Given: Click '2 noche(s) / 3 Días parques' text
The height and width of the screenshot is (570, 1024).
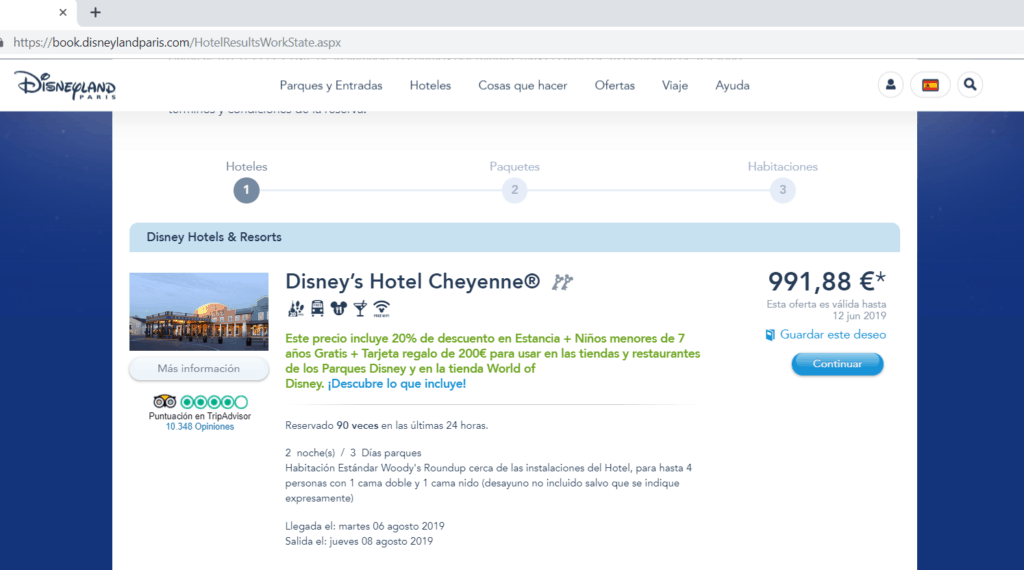Looking at the screenshot, I should tap(353, 453).
